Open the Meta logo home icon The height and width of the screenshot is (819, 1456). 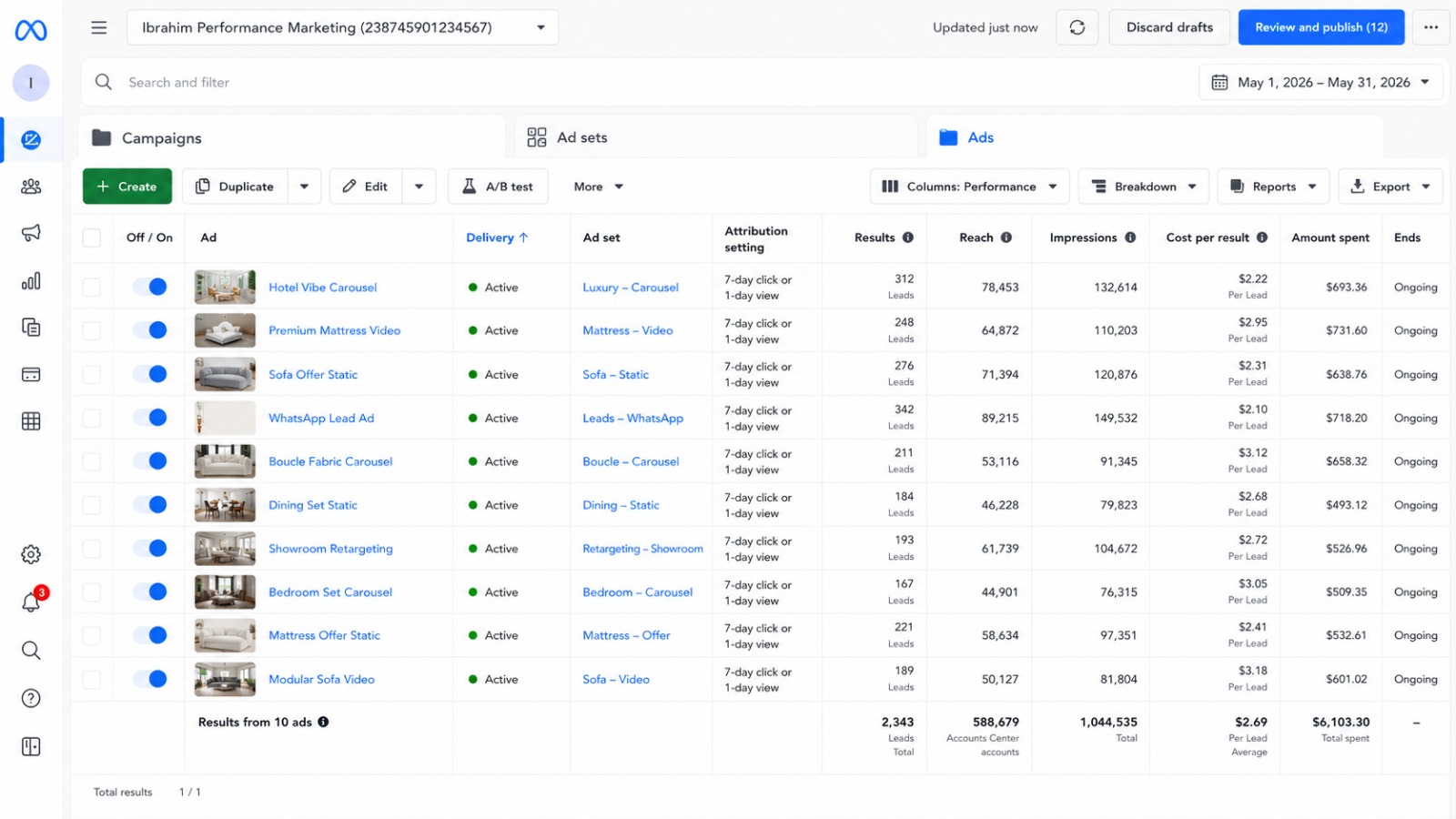point(31,30)
